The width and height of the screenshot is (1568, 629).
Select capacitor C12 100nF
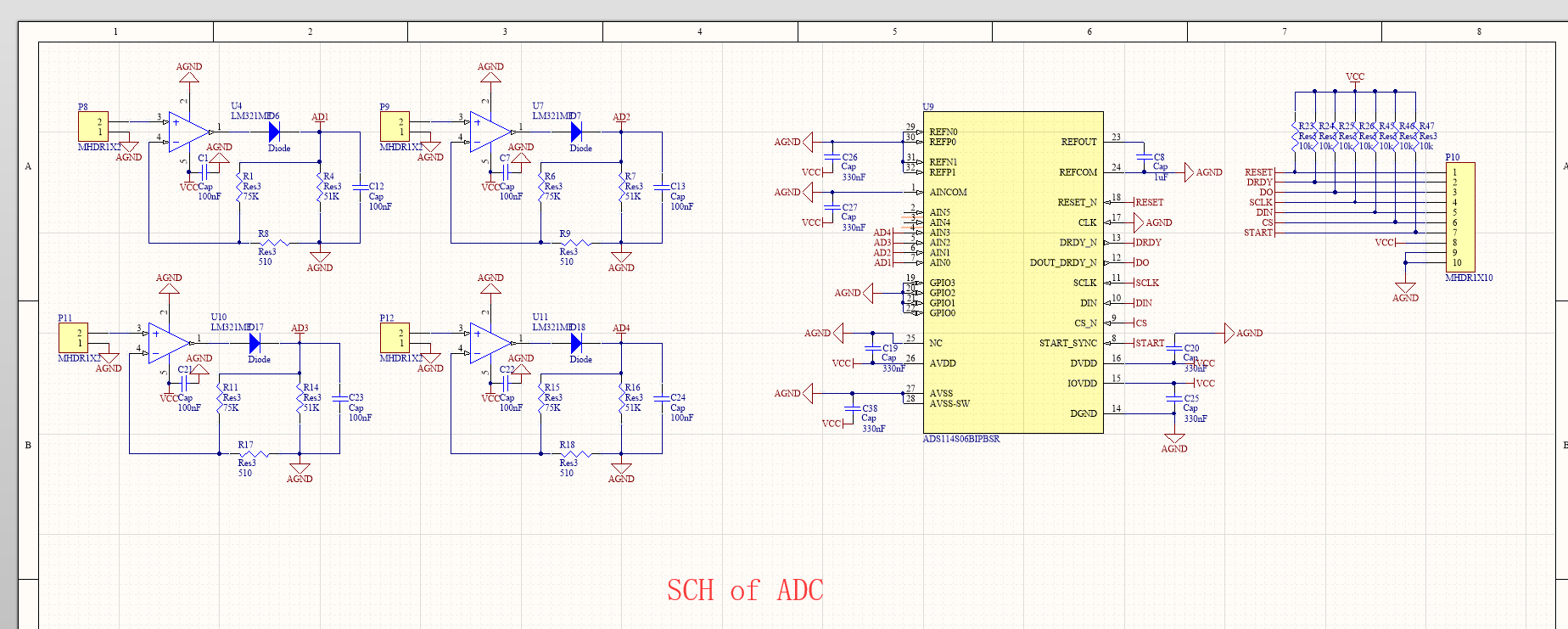360,187
